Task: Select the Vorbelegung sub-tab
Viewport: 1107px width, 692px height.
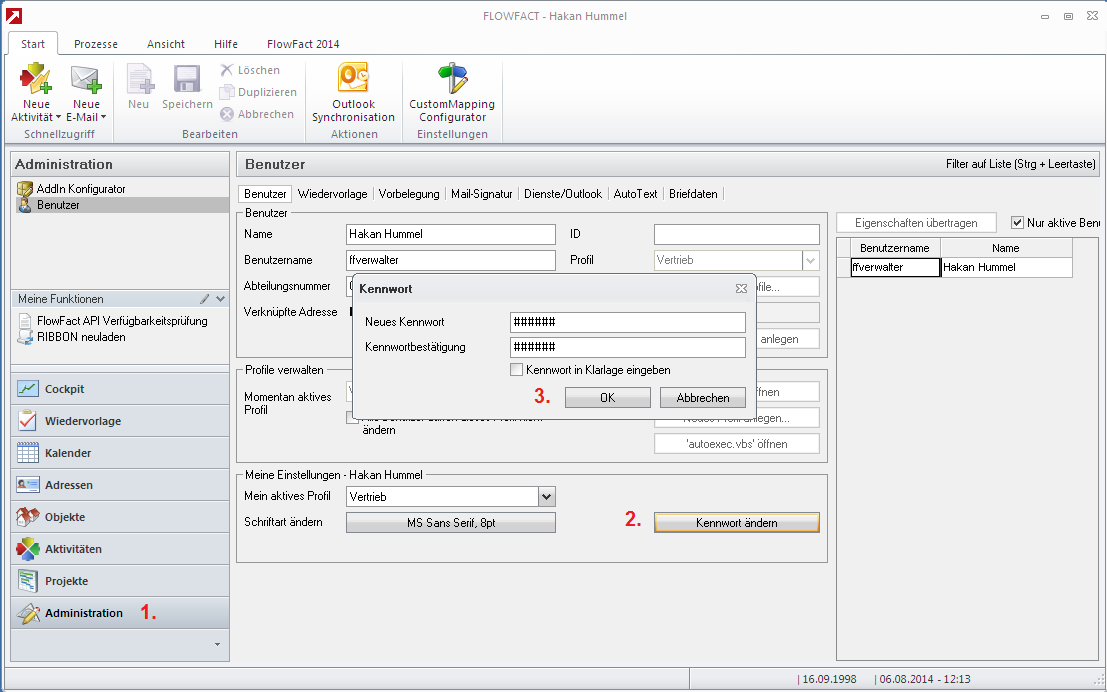Action: [x=409, y=193]
